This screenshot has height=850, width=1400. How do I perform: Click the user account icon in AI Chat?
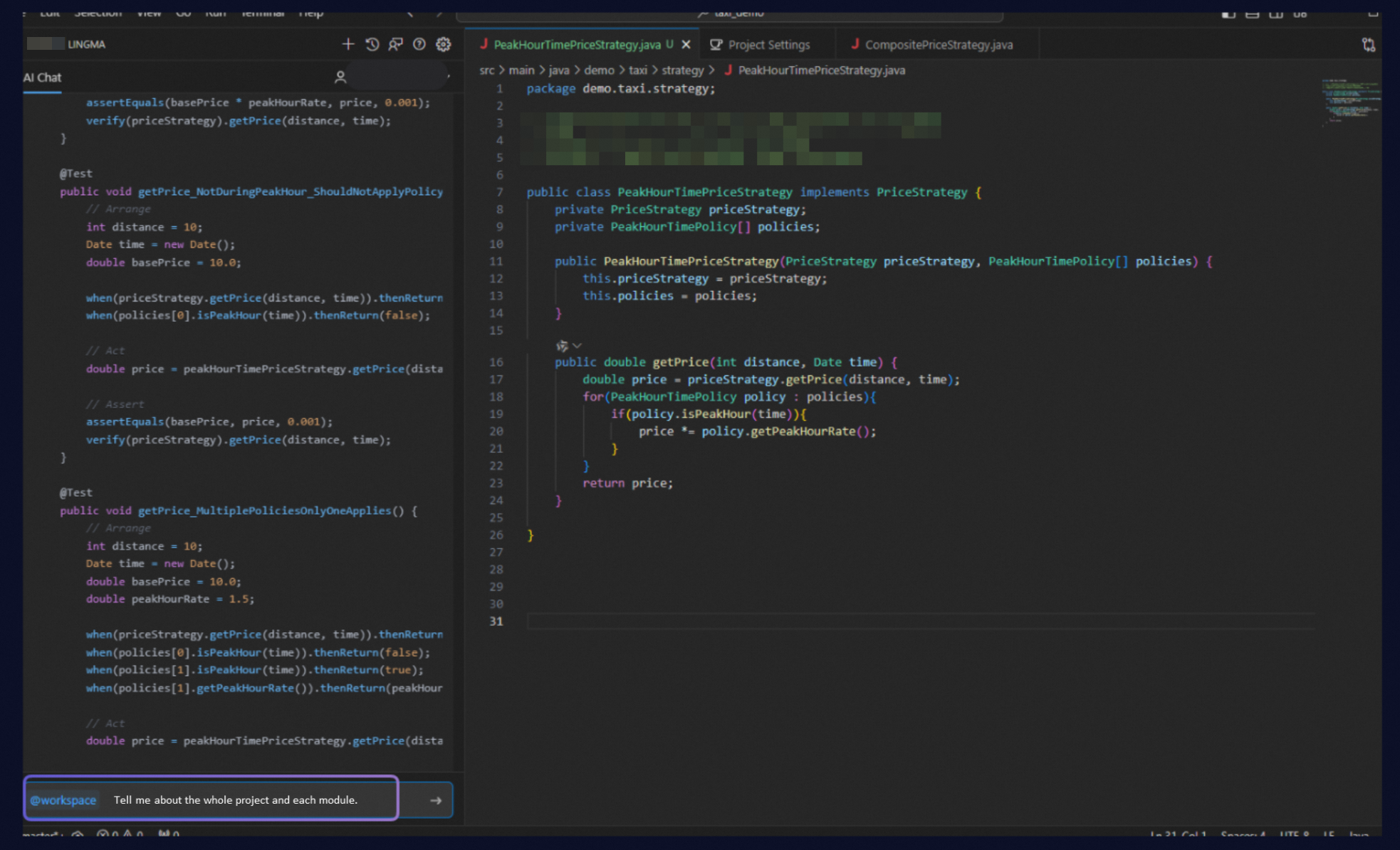pos(340,77)
